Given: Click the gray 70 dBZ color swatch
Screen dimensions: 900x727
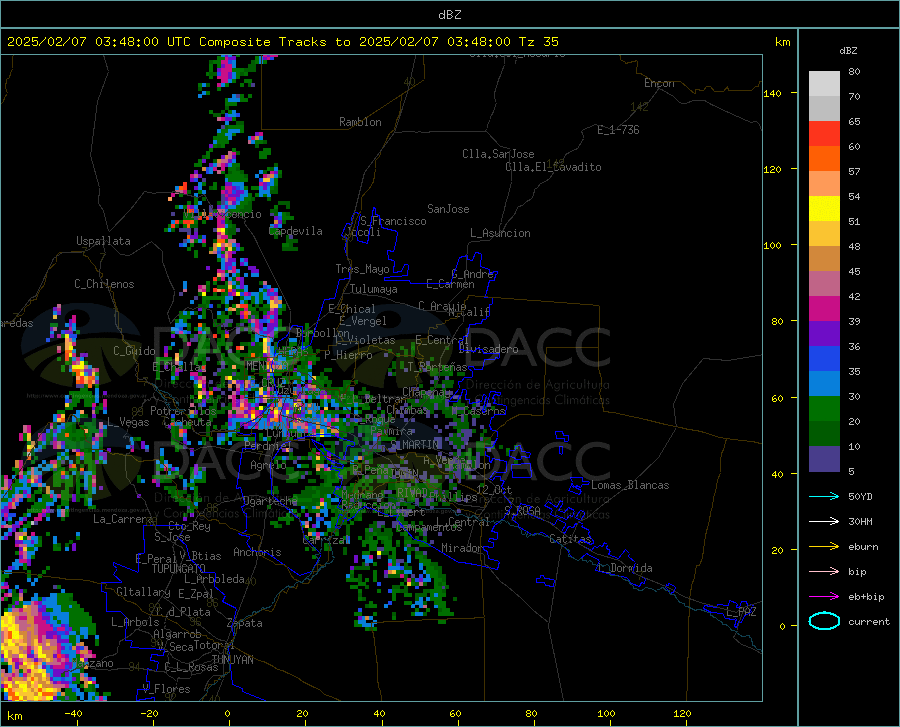Looking at the screenshot, I should 824,108.
